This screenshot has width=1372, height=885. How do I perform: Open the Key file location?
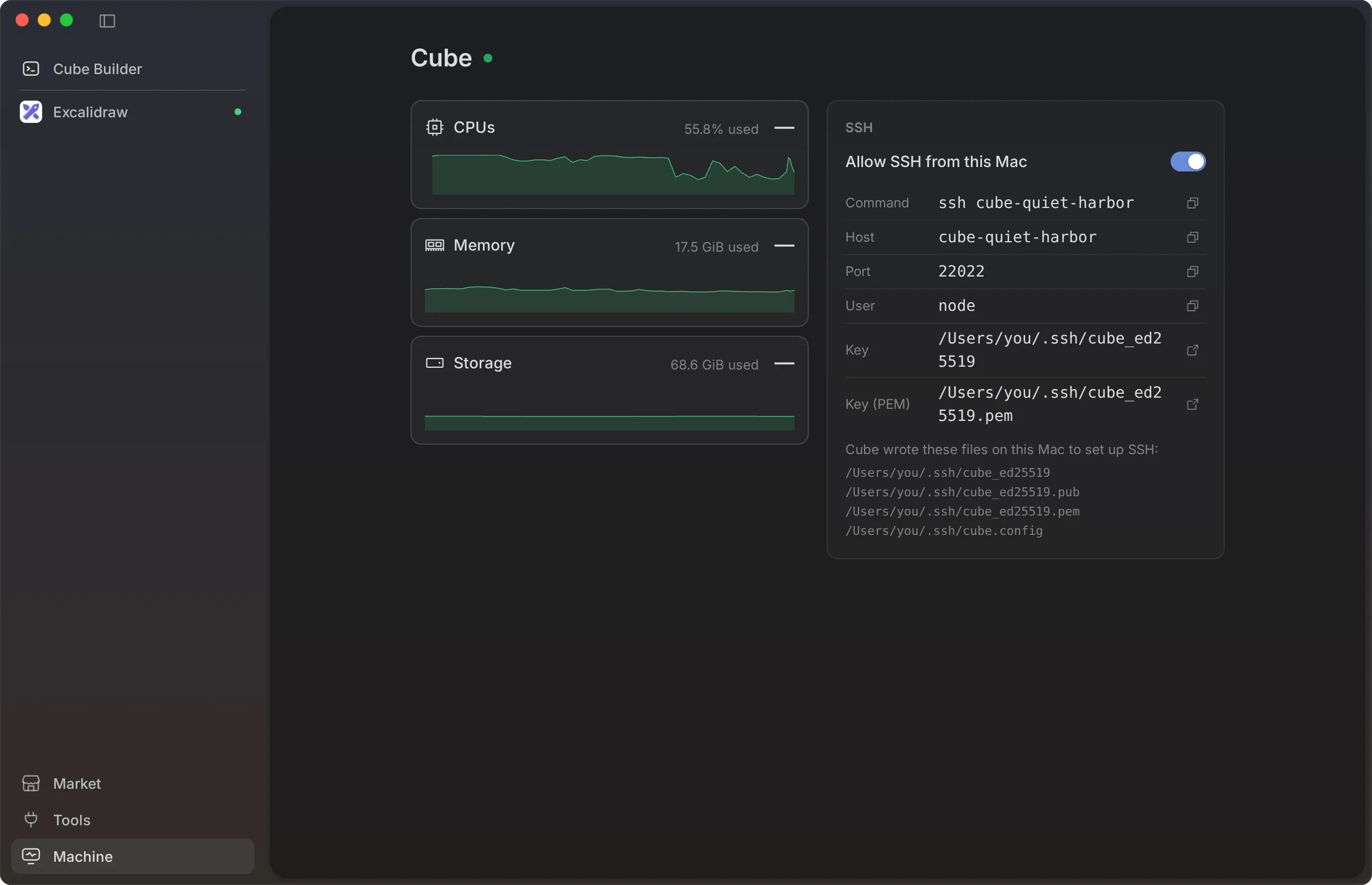1193,350
